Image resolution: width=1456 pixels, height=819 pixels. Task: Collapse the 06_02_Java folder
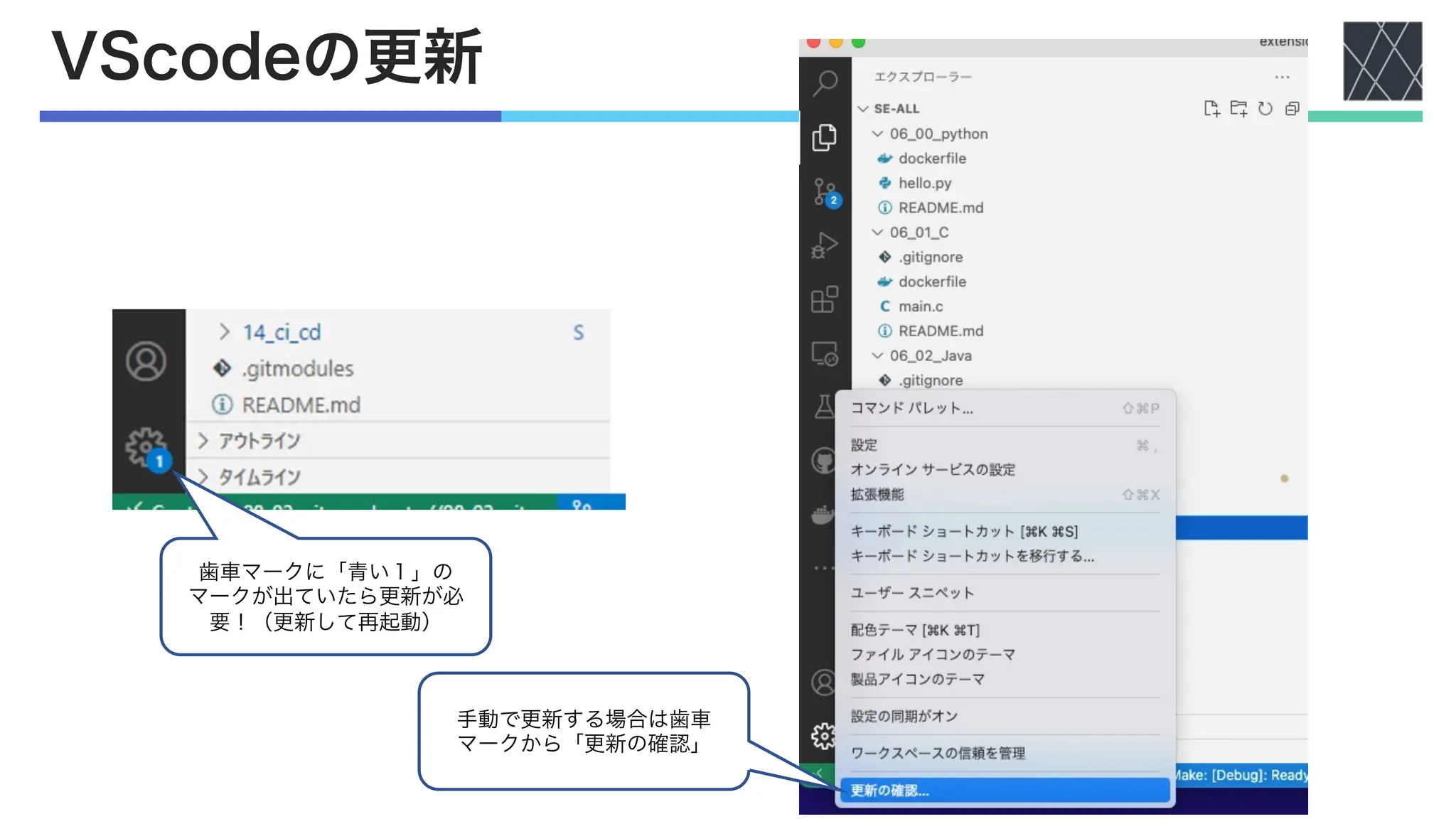point(878,355)
